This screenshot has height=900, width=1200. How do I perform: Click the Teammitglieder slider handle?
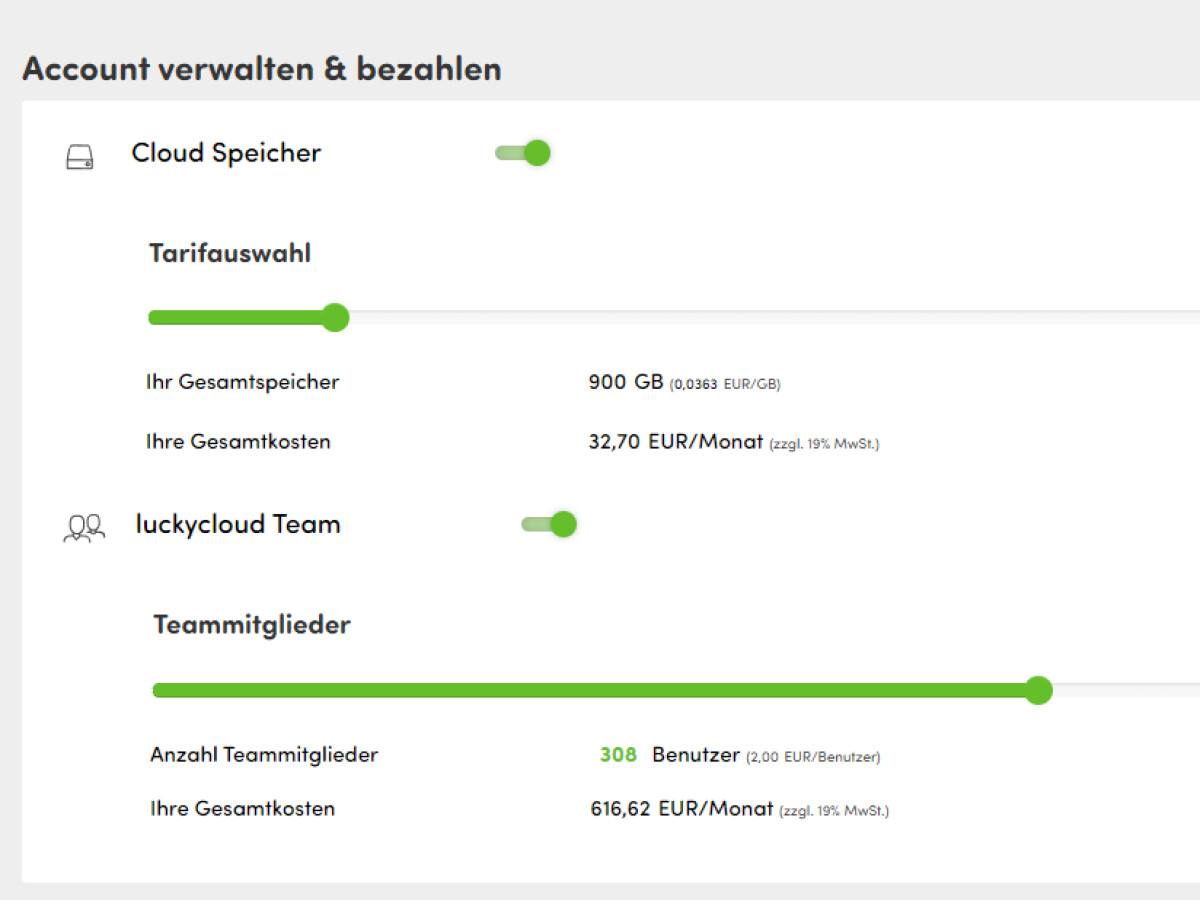[x=1039, y=690]
